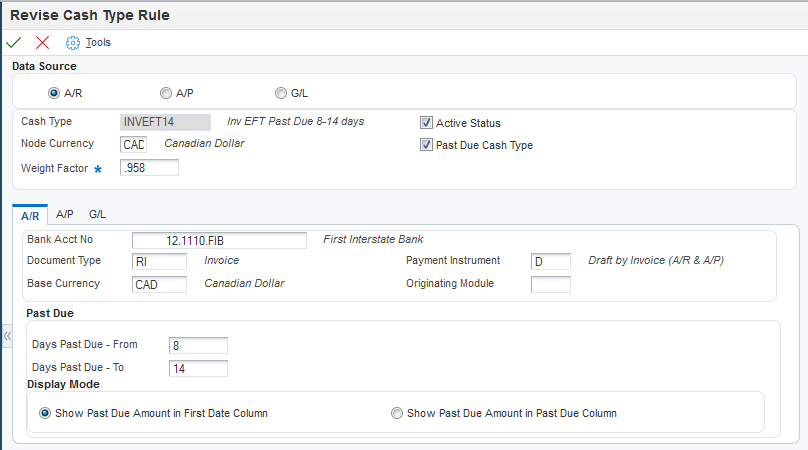Click the Node Currency input field
Viewport: 808px width, 450px height.
tap(133, 144)
